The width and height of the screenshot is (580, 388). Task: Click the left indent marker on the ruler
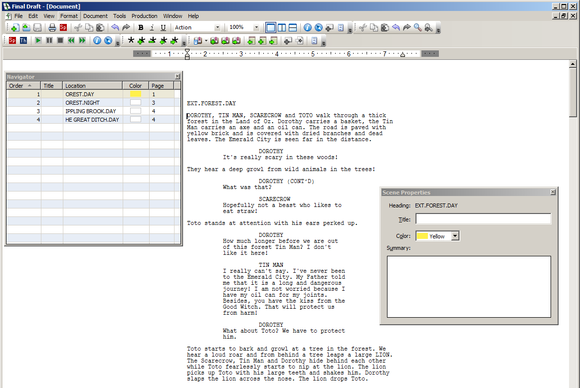click(187, 54)
